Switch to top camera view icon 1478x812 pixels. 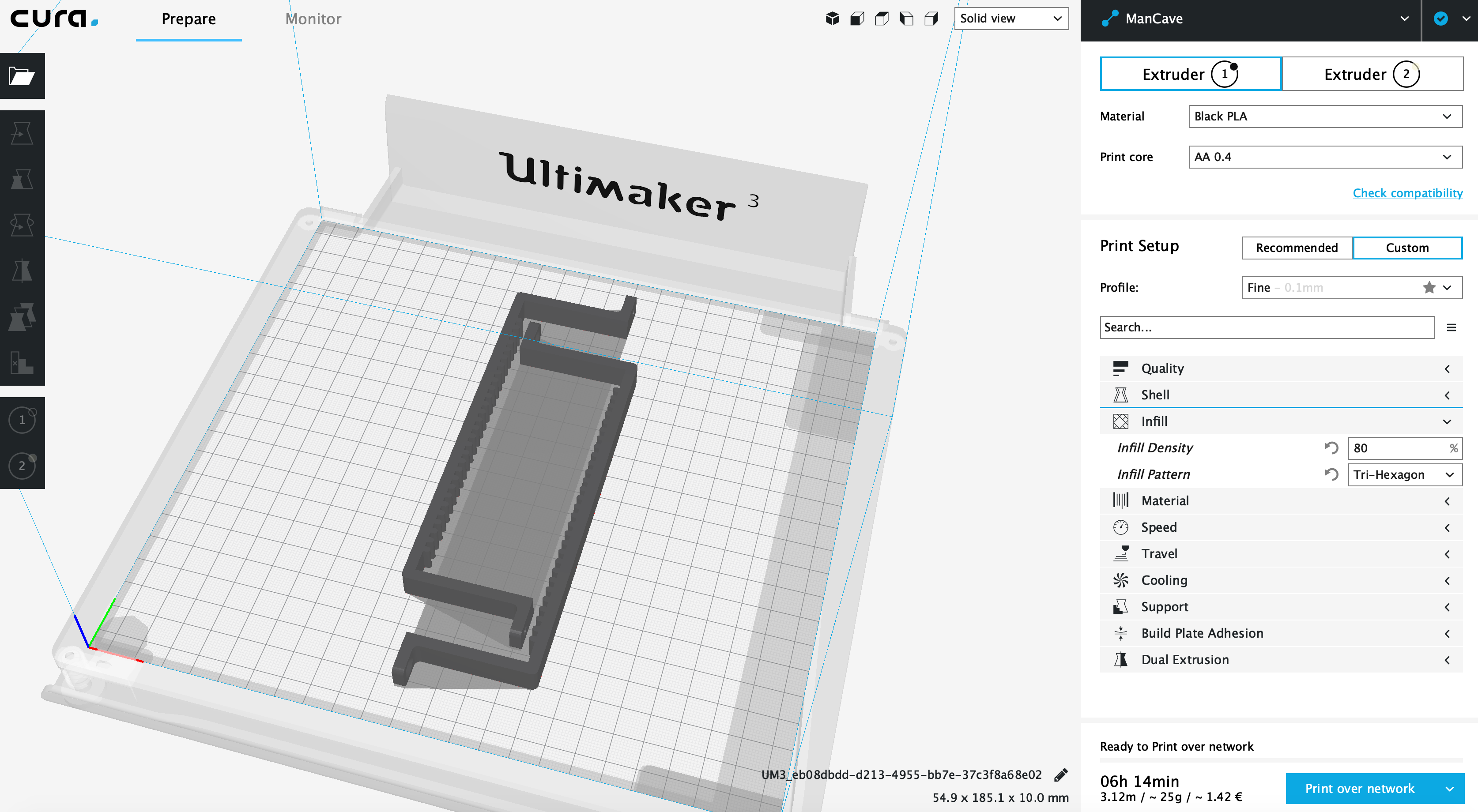(882, 19)
